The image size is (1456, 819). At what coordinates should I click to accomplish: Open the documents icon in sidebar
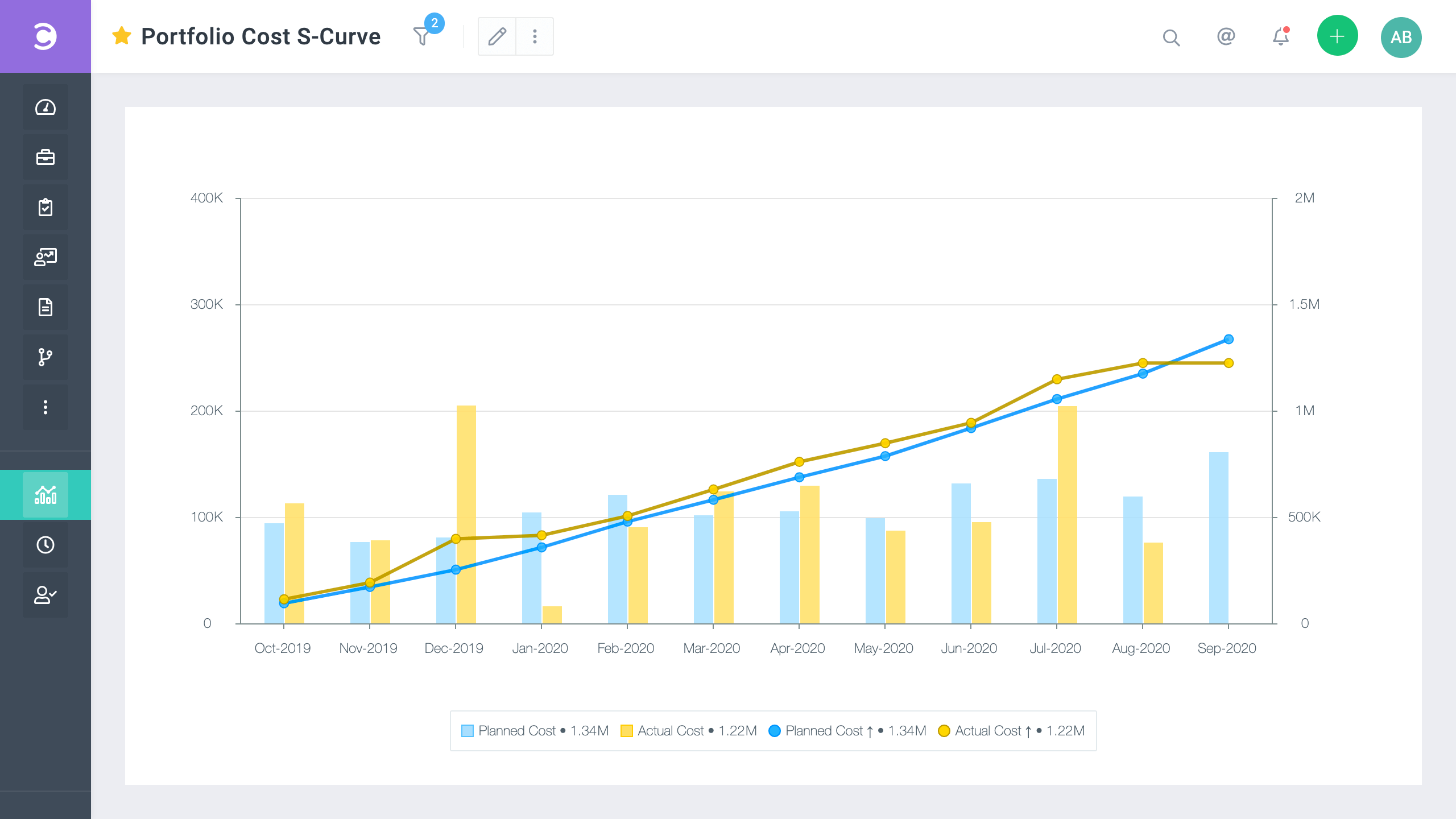45,307
